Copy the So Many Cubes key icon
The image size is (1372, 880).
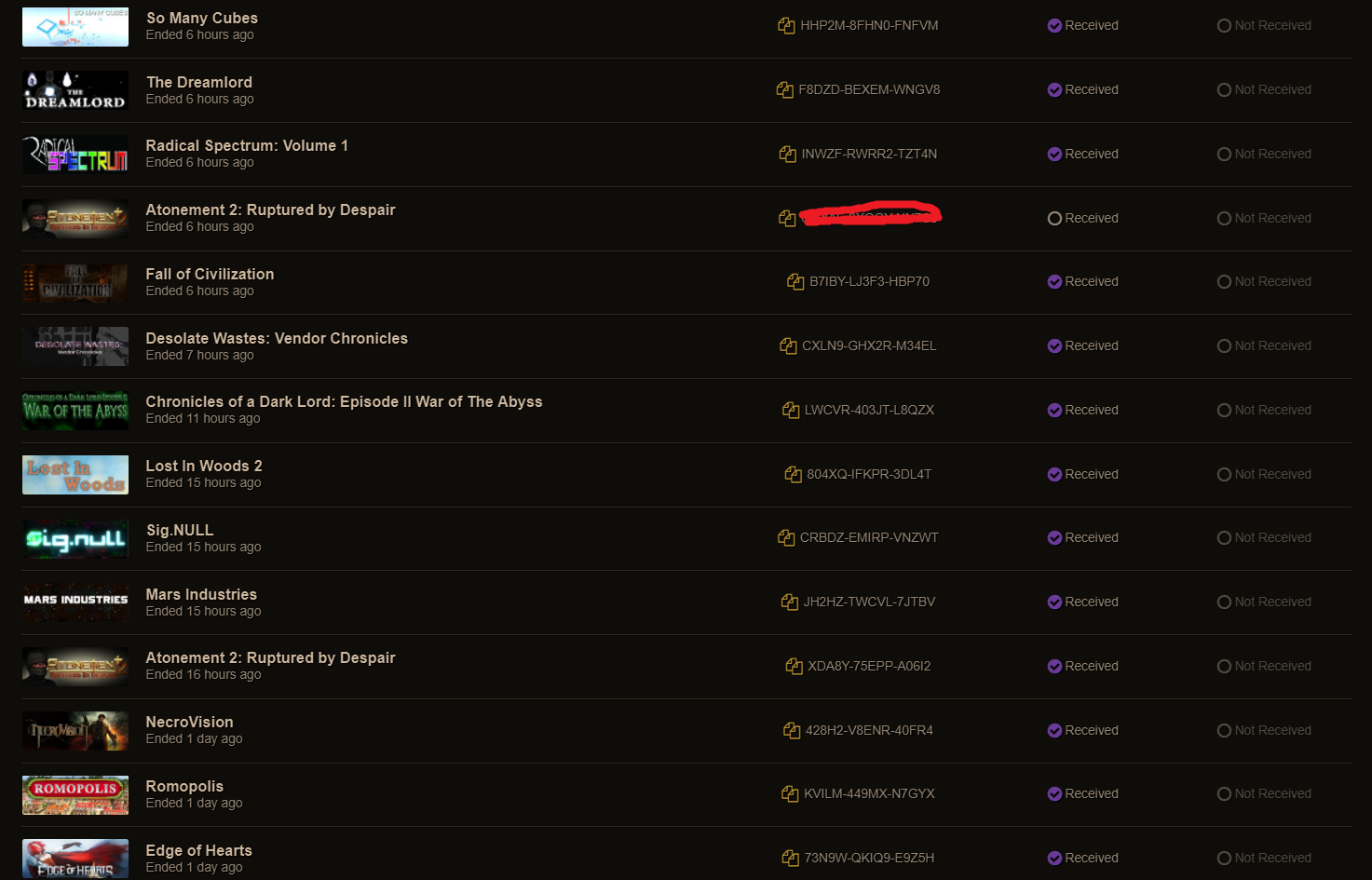[x=786, y=26]
